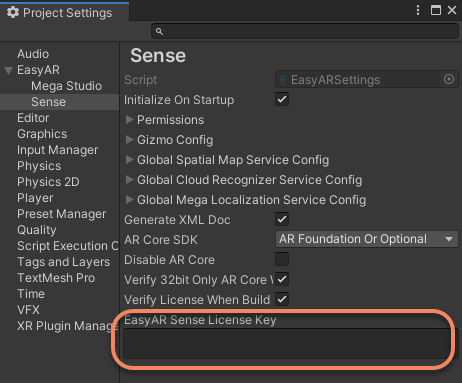Click the search magnifier icon
The image size is (462, 383).
click(159, 31)
